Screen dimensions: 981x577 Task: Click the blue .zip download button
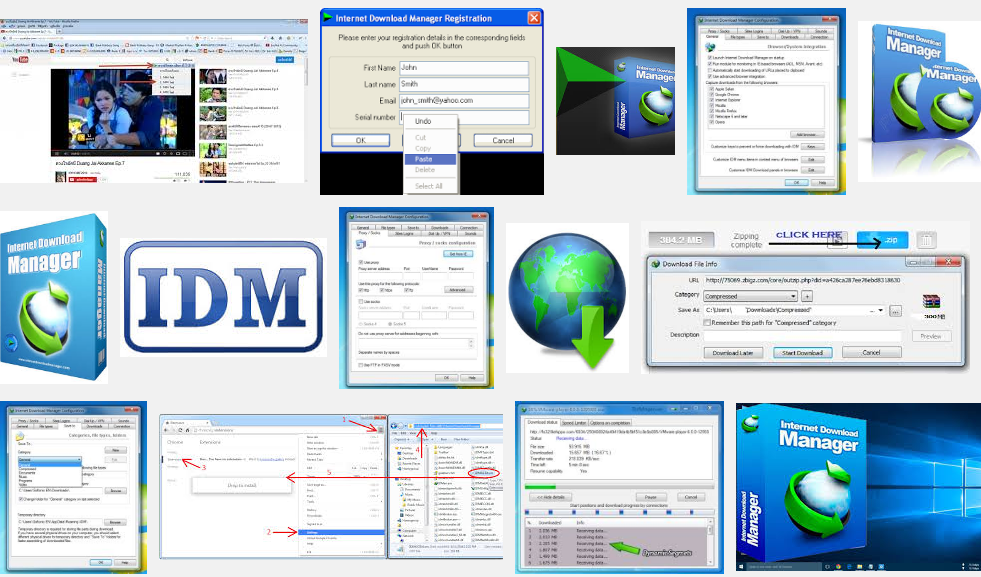(882, 240)
